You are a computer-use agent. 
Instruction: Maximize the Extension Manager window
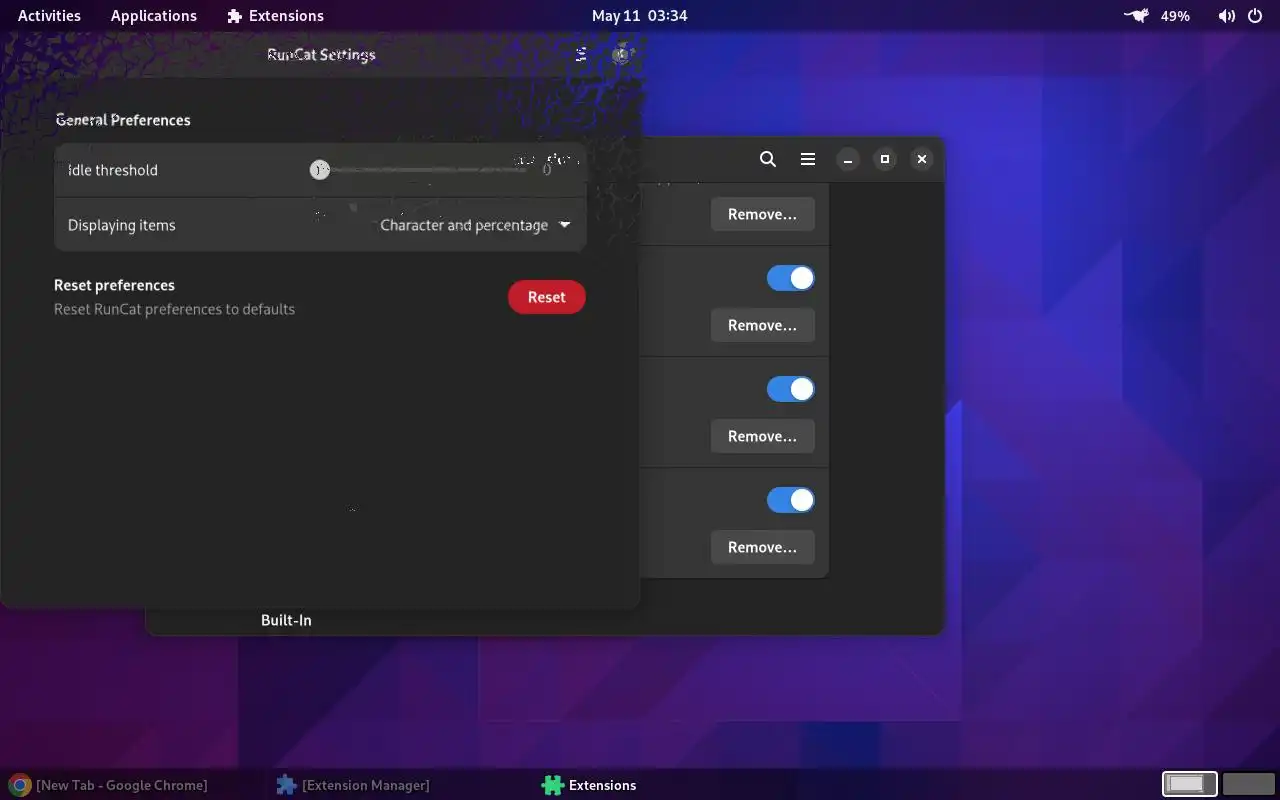[x=884, y=159]
